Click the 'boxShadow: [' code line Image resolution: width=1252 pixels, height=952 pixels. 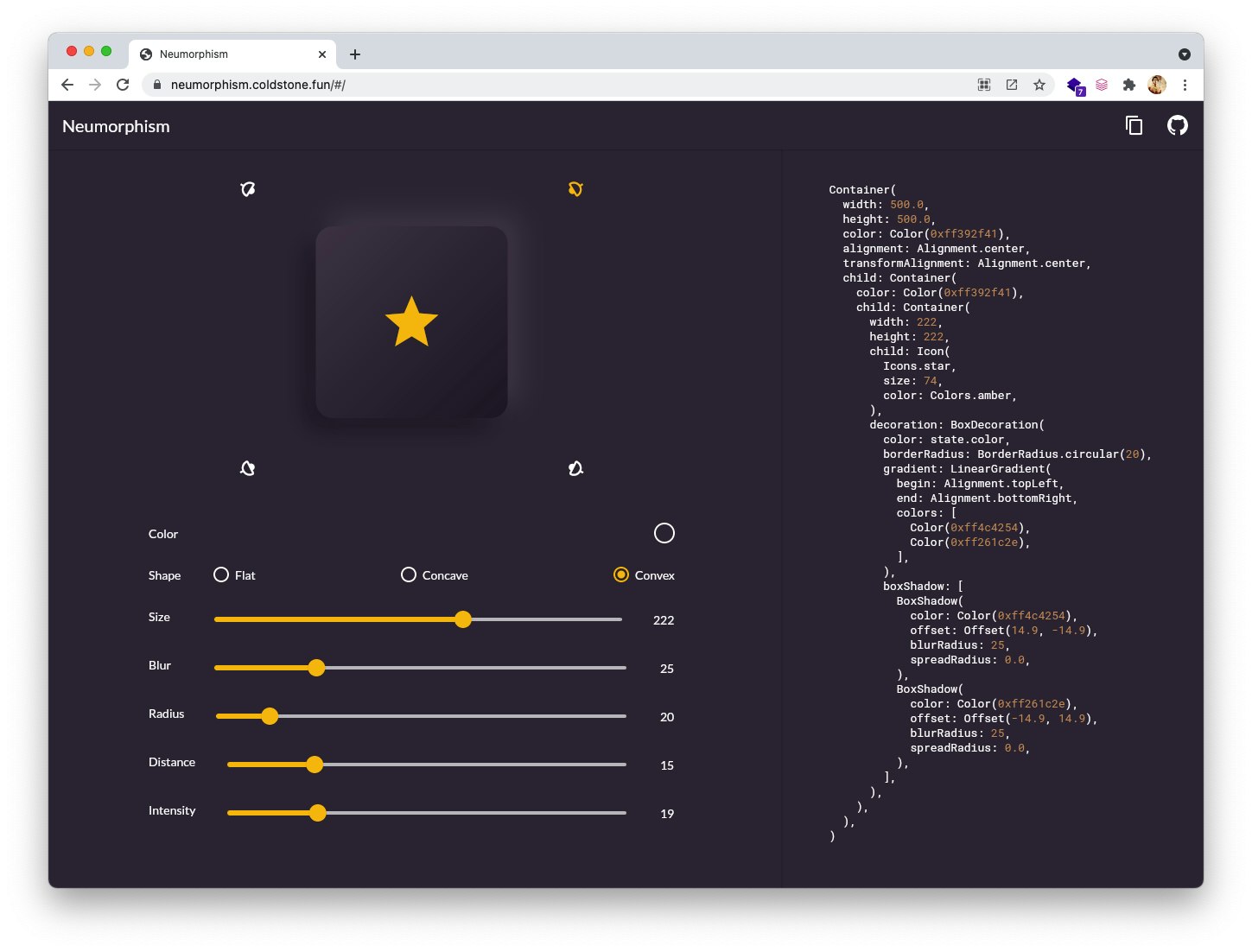[x=923, y=587]
